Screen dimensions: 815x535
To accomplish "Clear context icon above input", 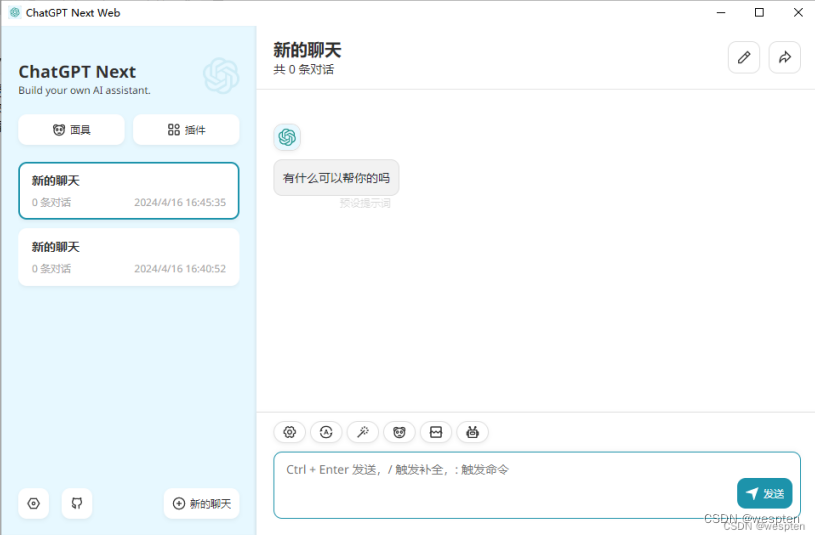I will tap(436, 432).
